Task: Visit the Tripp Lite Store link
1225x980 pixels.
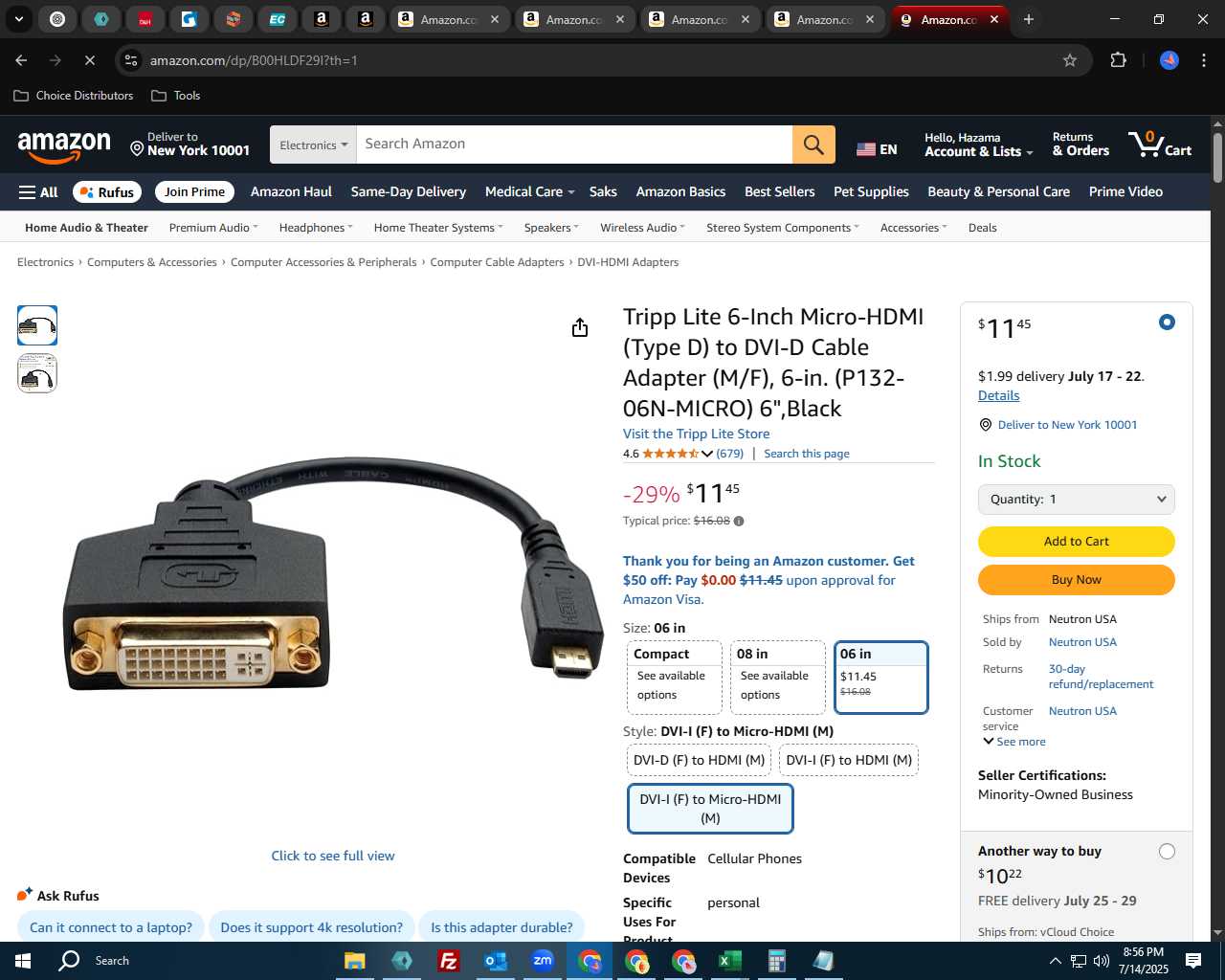Action: point(697,434)
